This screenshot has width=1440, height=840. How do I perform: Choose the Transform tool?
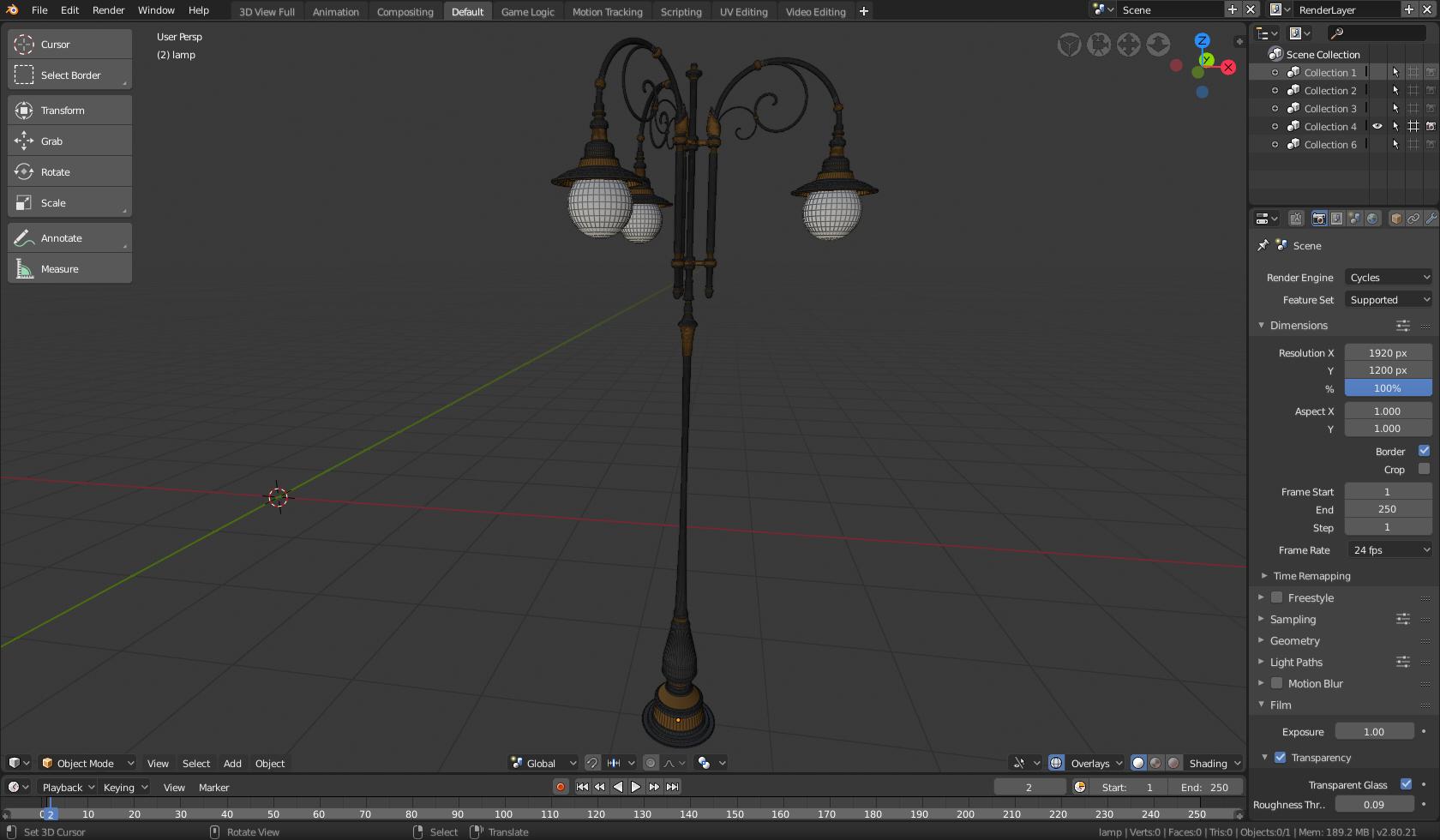point(69,111)
